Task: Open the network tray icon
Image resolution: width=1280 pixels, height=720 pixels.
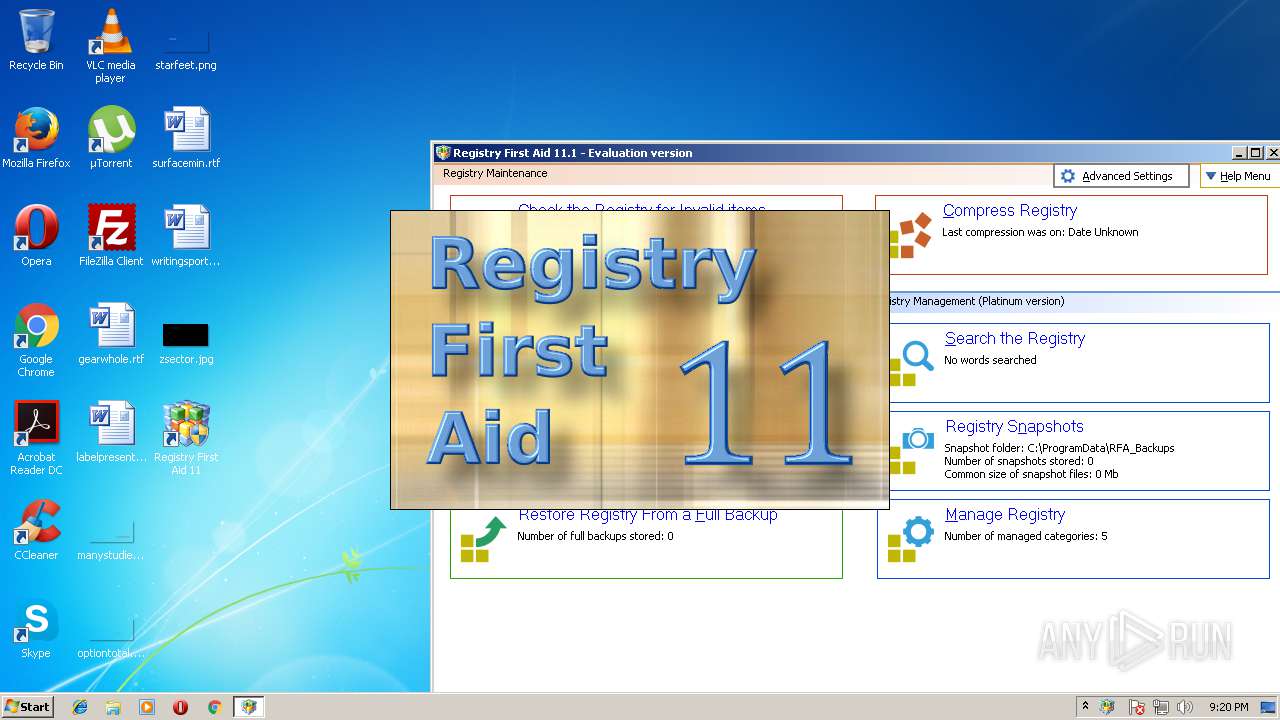Action: point(1161,707)
